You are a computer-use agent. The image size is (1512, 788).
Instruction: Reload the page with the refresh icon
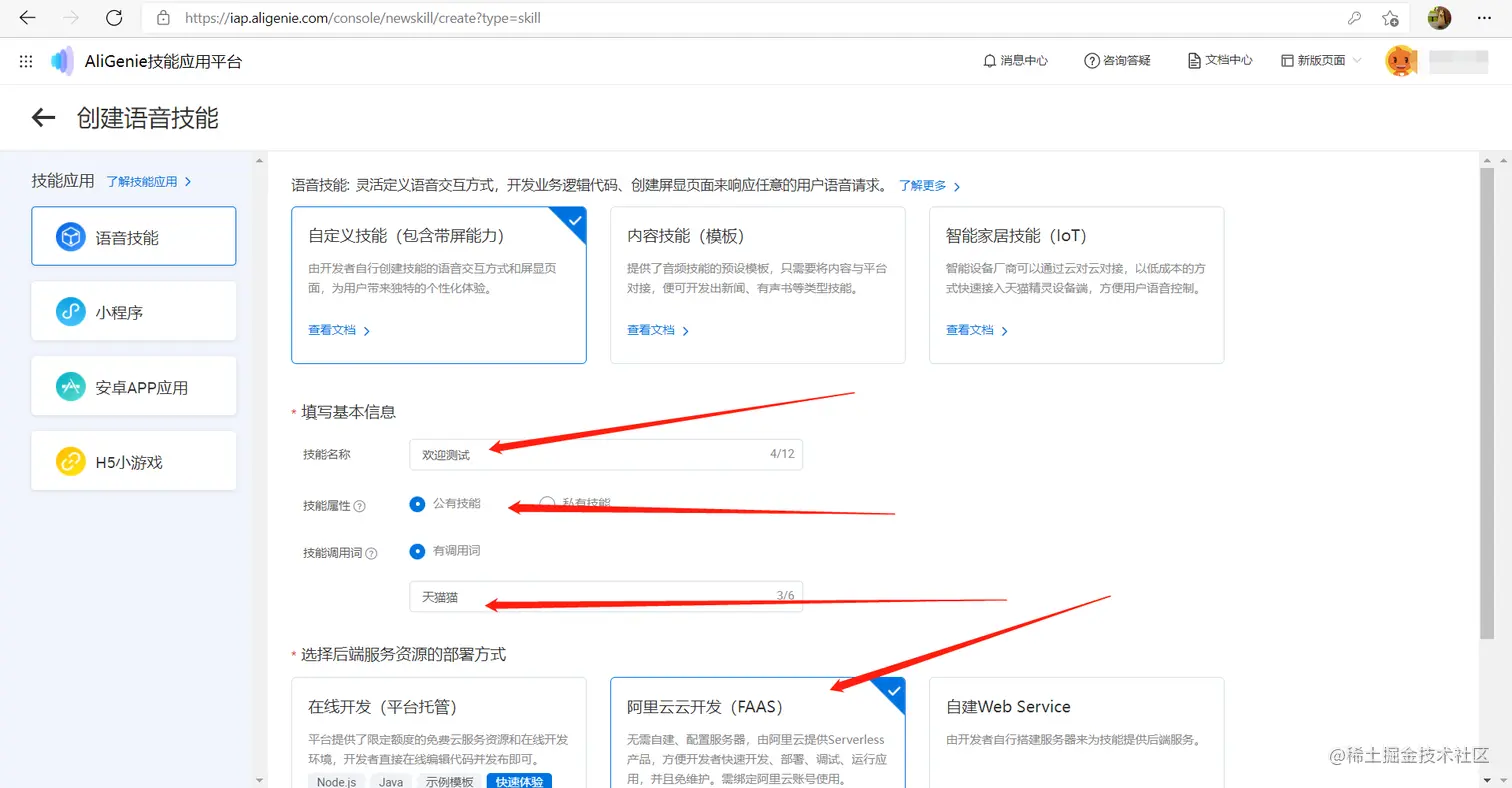tap(114, 18)
